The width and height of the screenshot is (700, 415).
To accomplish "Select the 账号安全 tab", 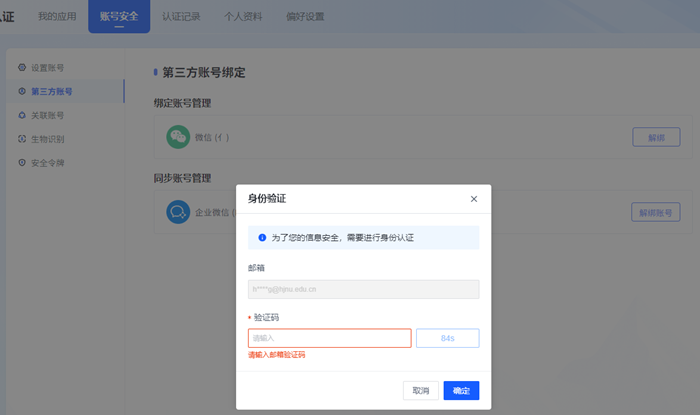I will point(119,16).
